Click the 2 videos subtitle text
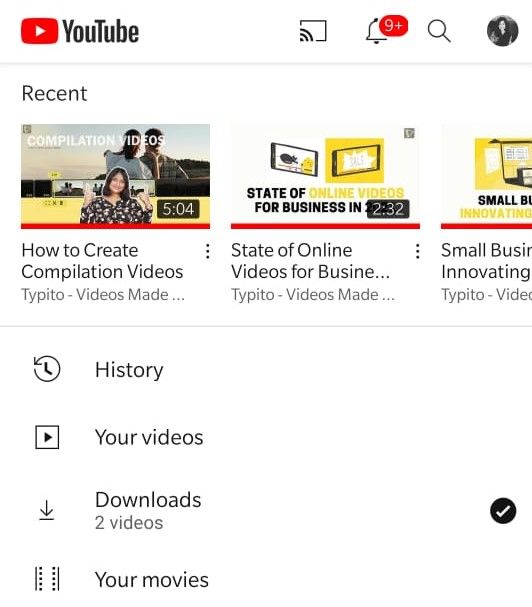 [129, 523]
